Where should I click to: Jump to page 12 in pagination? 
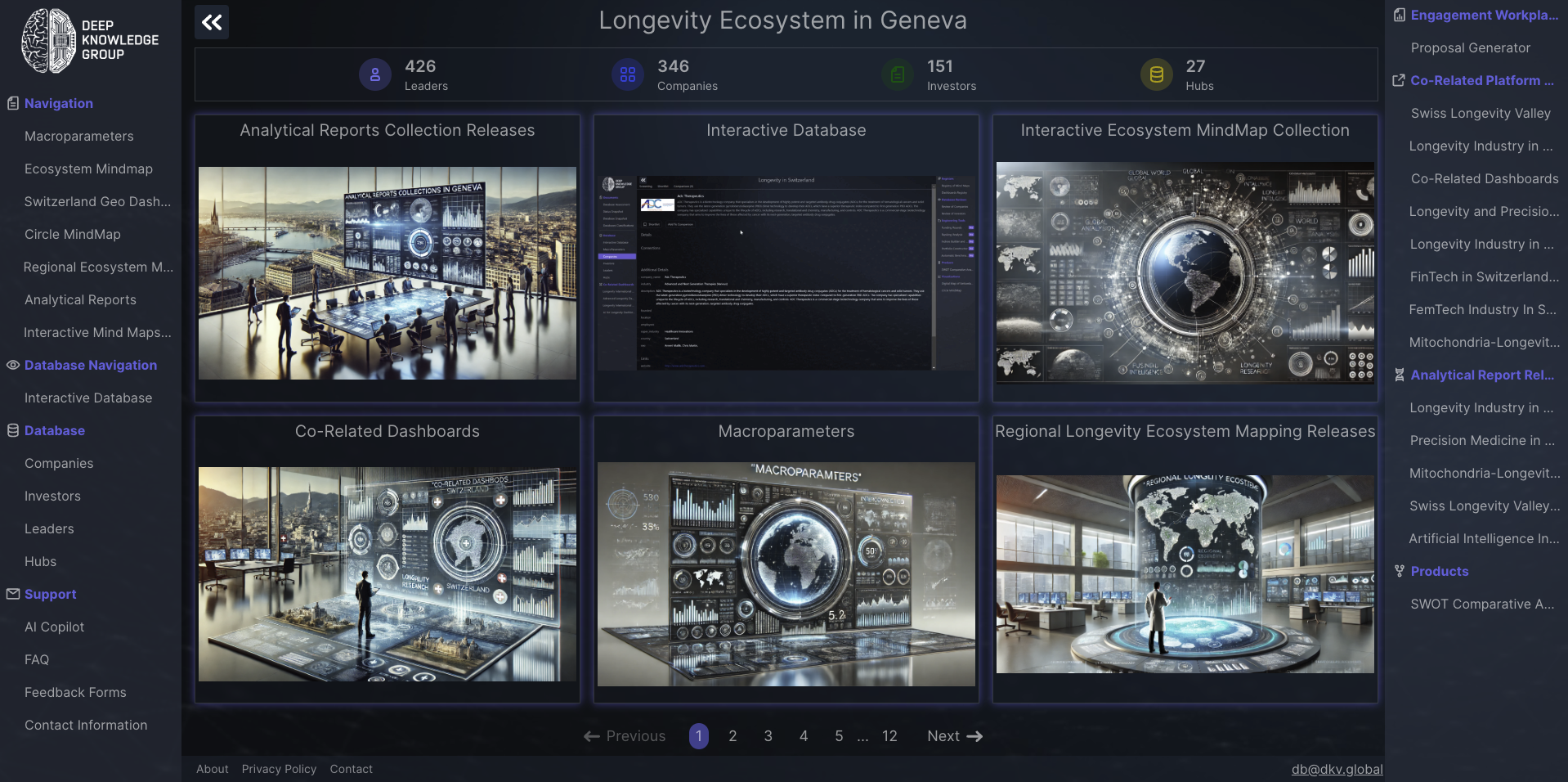(889, 736)
